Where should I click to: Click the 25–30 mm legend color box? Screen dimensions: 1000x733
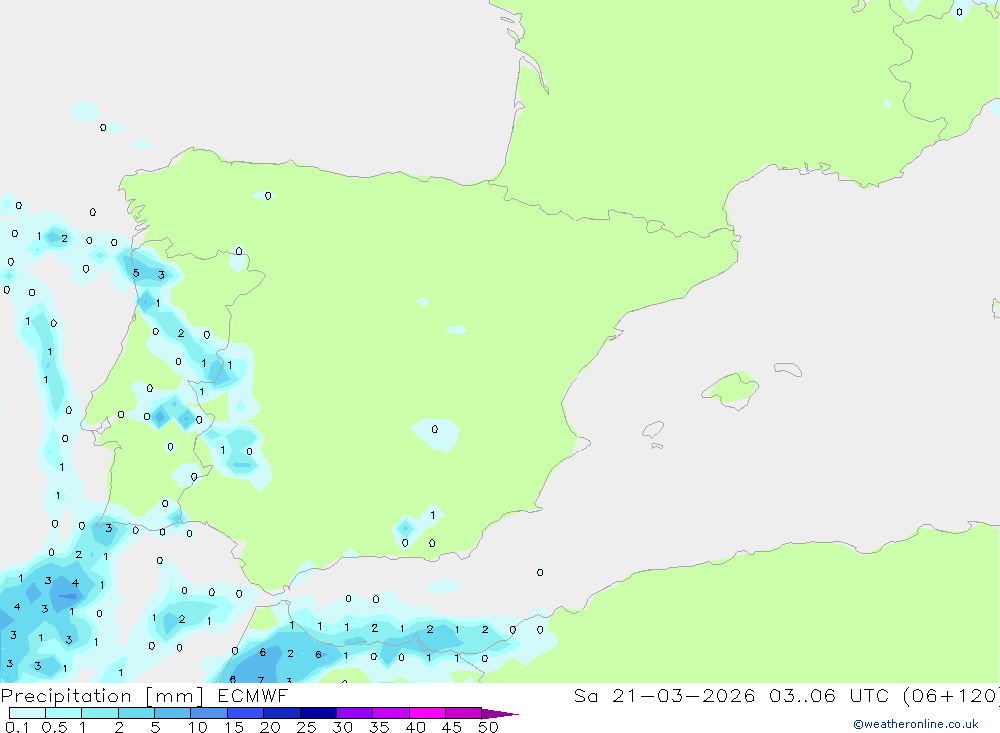click(x=318, y=713)
